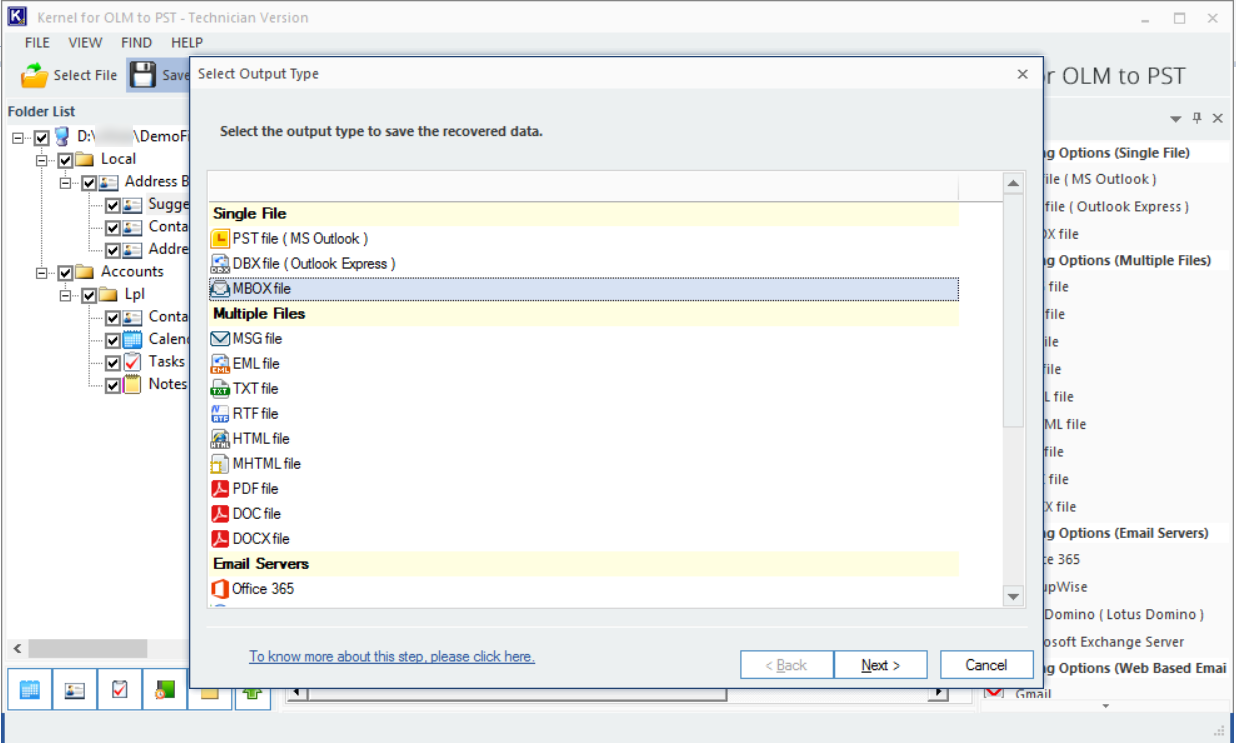Click the right panel bottom expand arrow

(x=1106, y=706)
